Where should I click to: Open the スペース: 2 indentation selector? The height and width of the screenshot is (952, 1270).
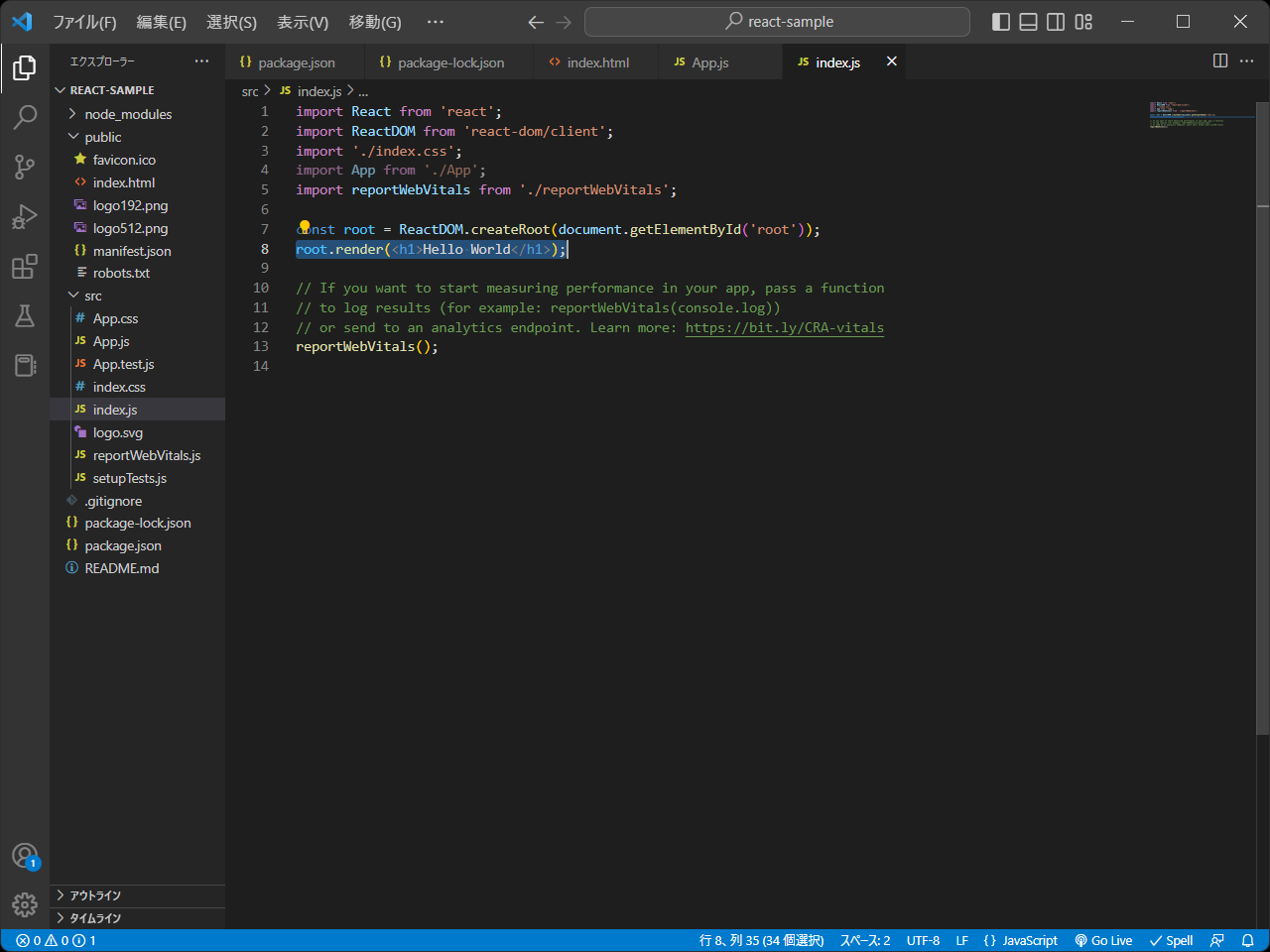(x=865, y=940)
